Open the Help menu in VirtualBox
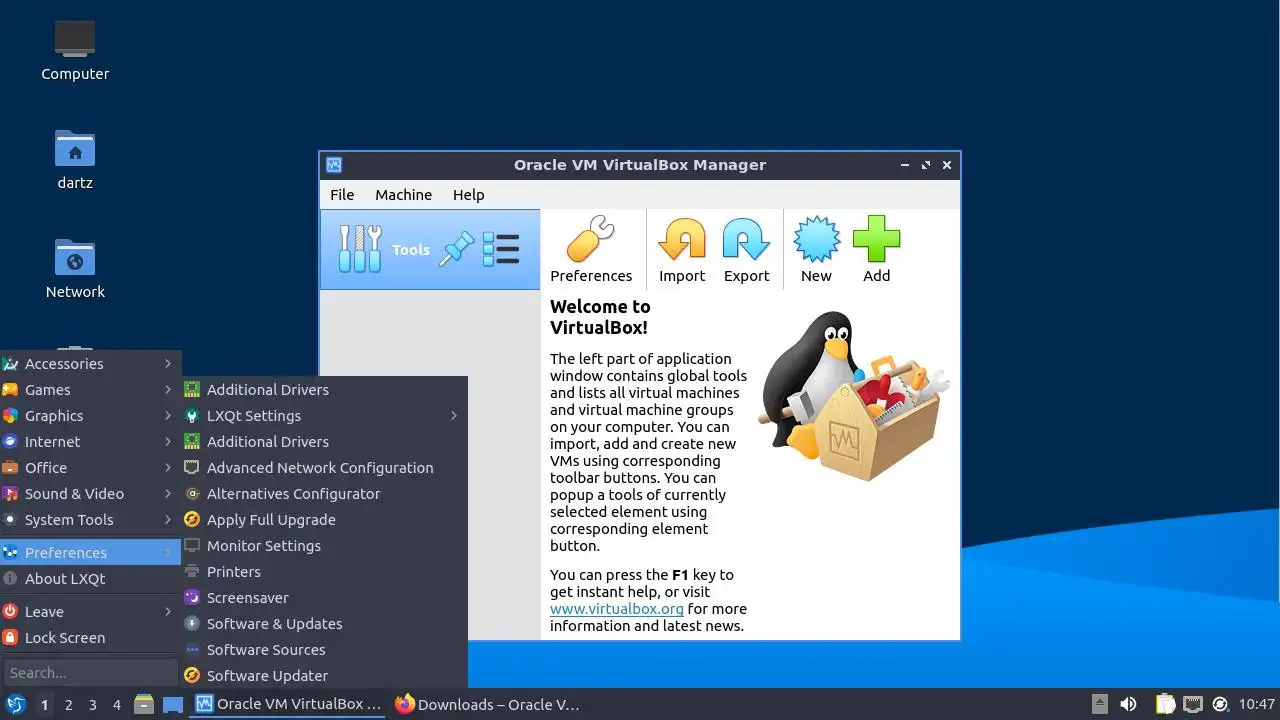The height and width of the screenshot is (720, 1280). [468, 195]
